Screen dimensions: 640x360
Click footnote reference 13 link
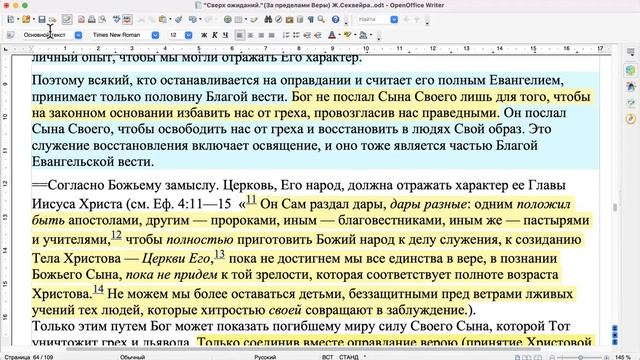pos(220,254)
